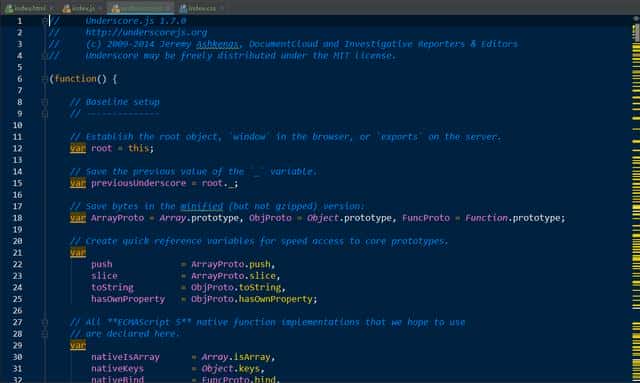The image size is (640, 383).
Task: Click Object.keys on line 31
Action: coord(231,369)
